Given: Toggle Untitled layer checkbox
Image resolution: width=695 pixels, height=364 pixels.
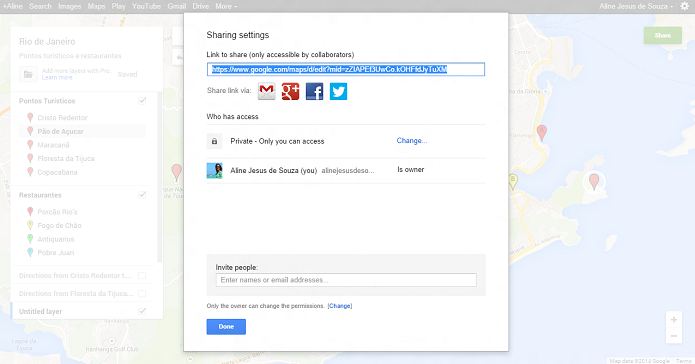Looking at the screenshot, I should click(142, 311).
